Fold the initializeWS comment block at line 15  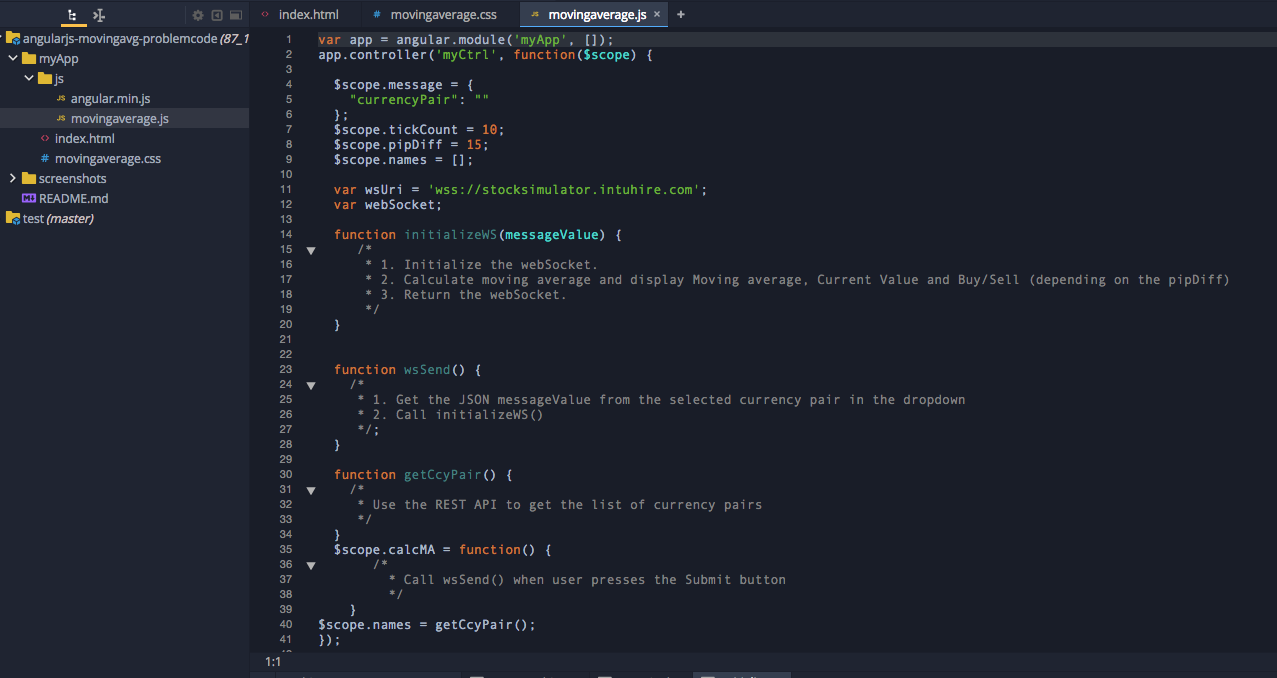point(310,250)
